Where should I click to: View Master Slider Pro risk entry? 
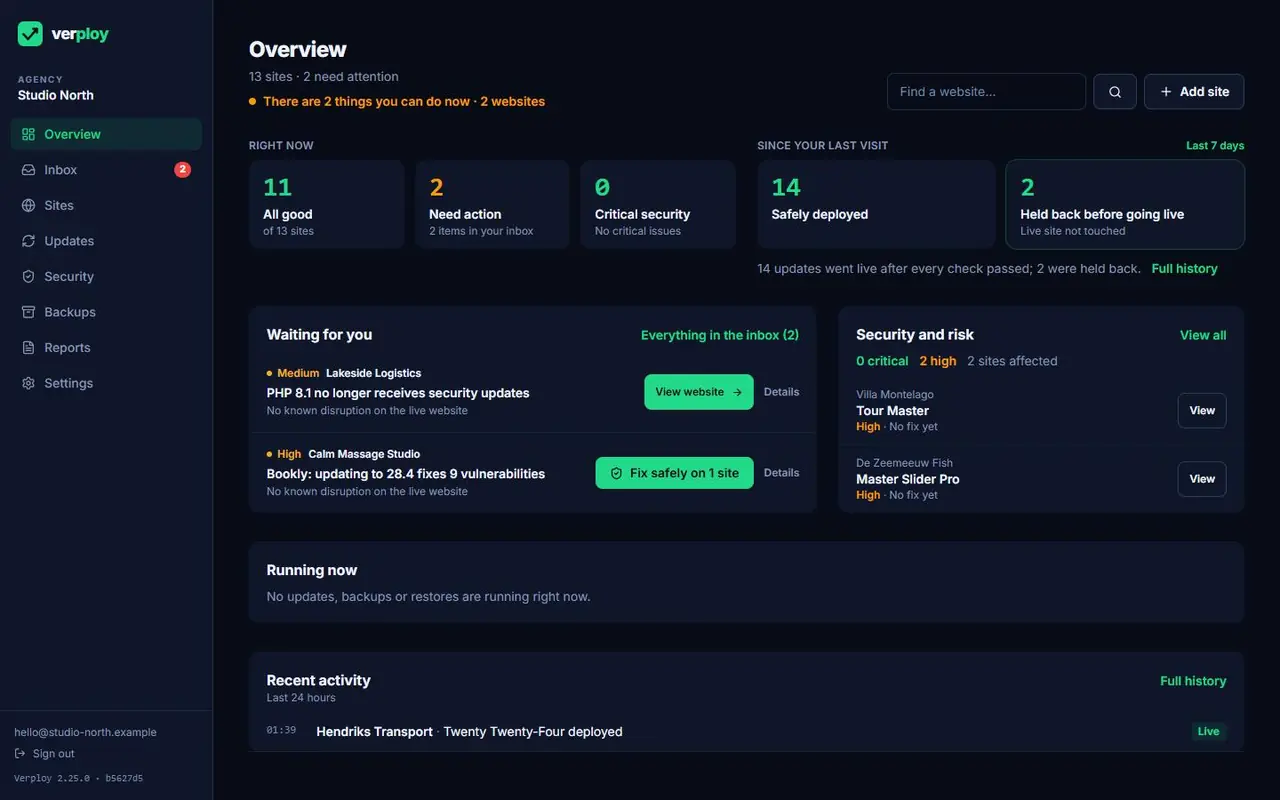pos(1202,479)
